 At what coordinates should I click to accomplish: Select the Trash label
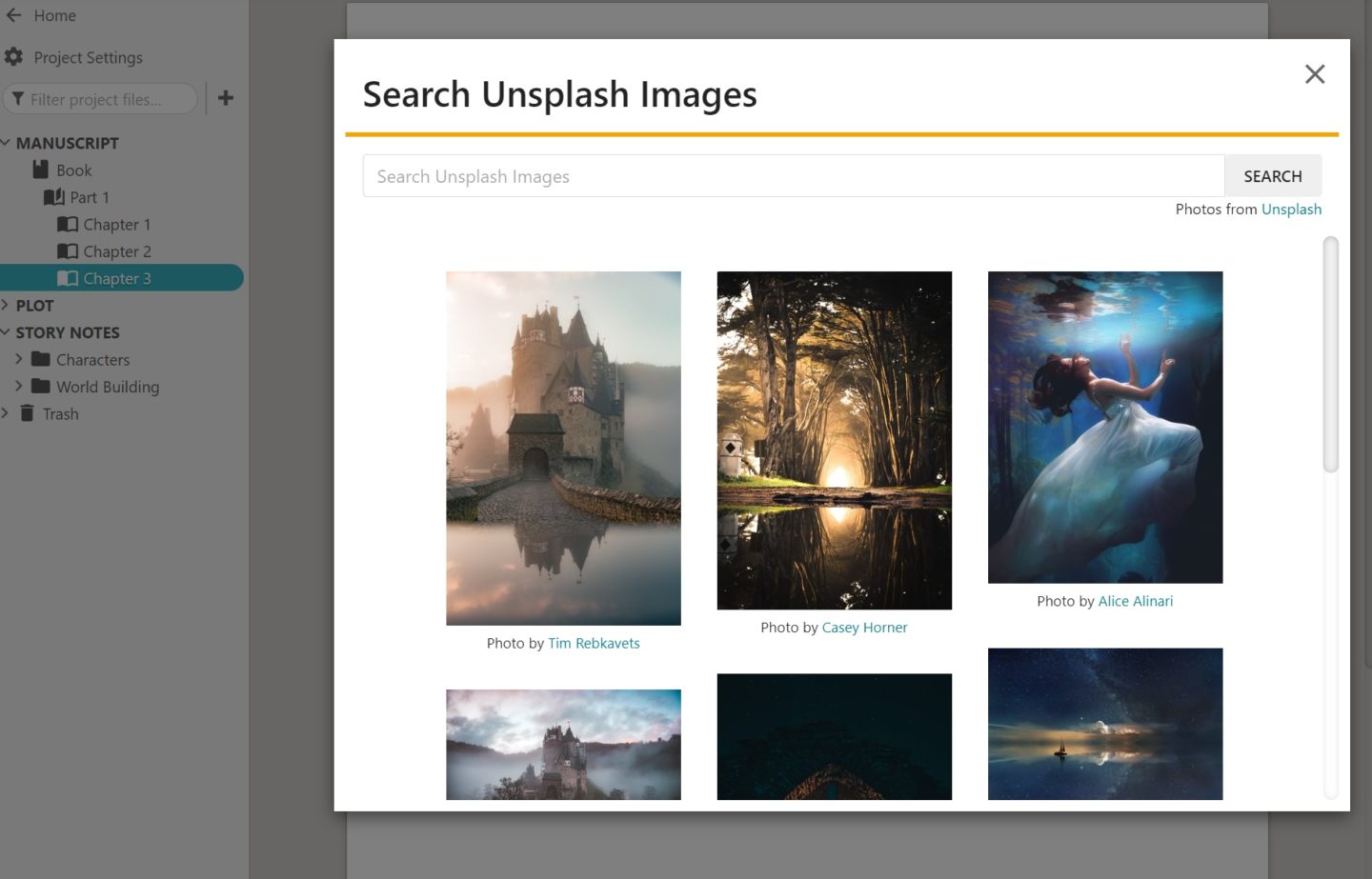pos(60,414)
